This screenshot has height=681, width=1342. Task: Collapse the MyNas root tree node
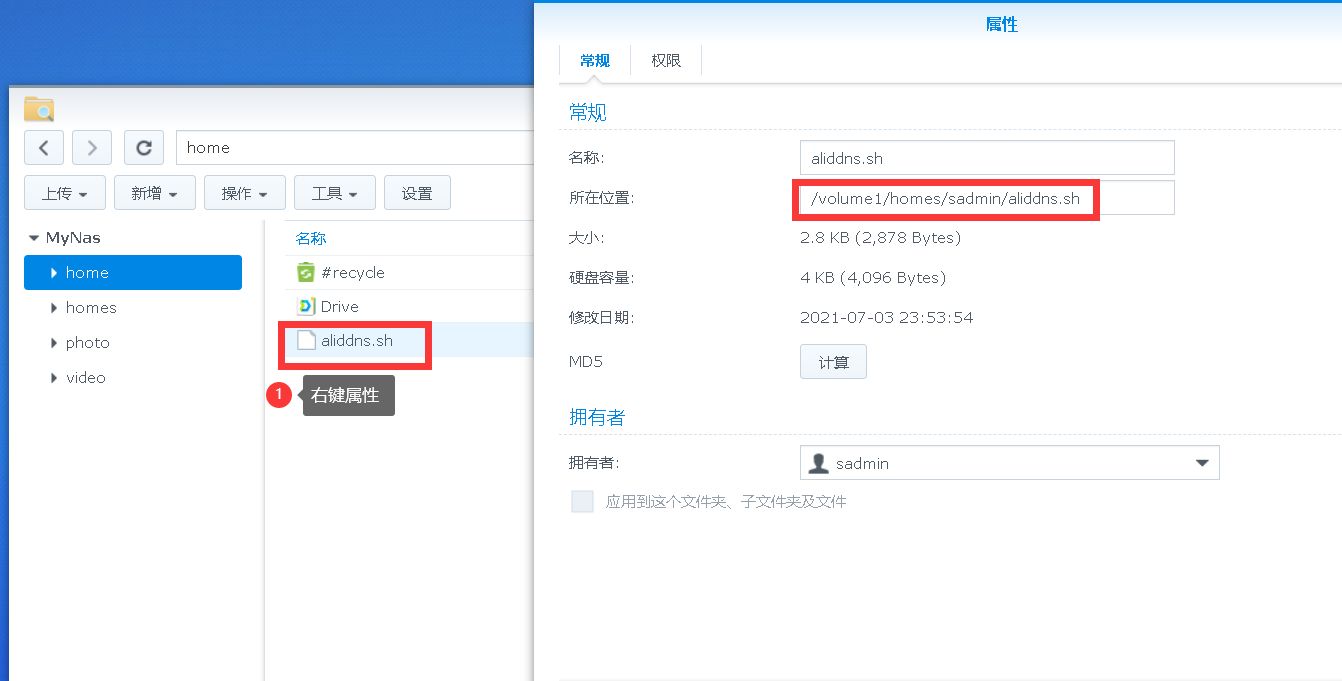[x=34, y=239]
